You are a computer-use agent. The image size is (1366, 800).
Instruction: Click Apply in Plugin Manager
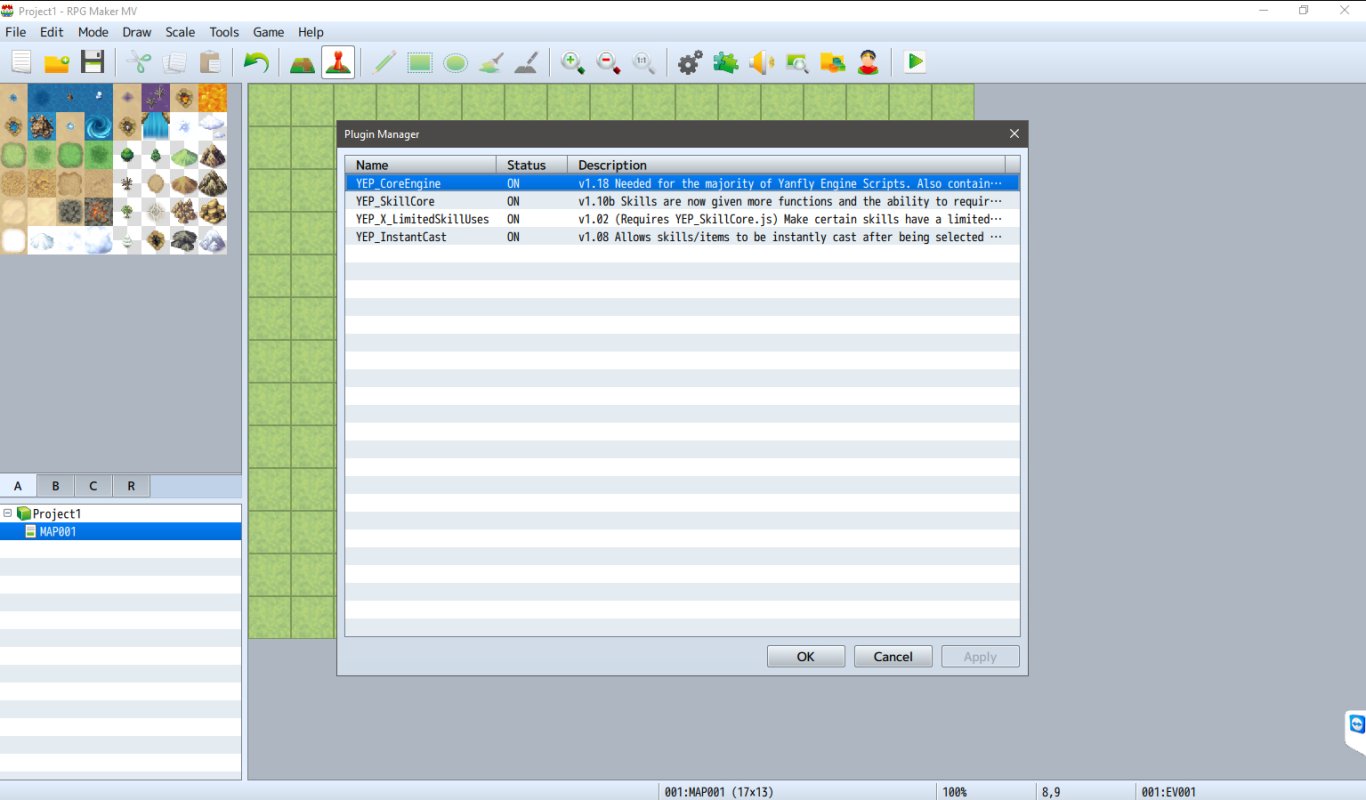980,657
